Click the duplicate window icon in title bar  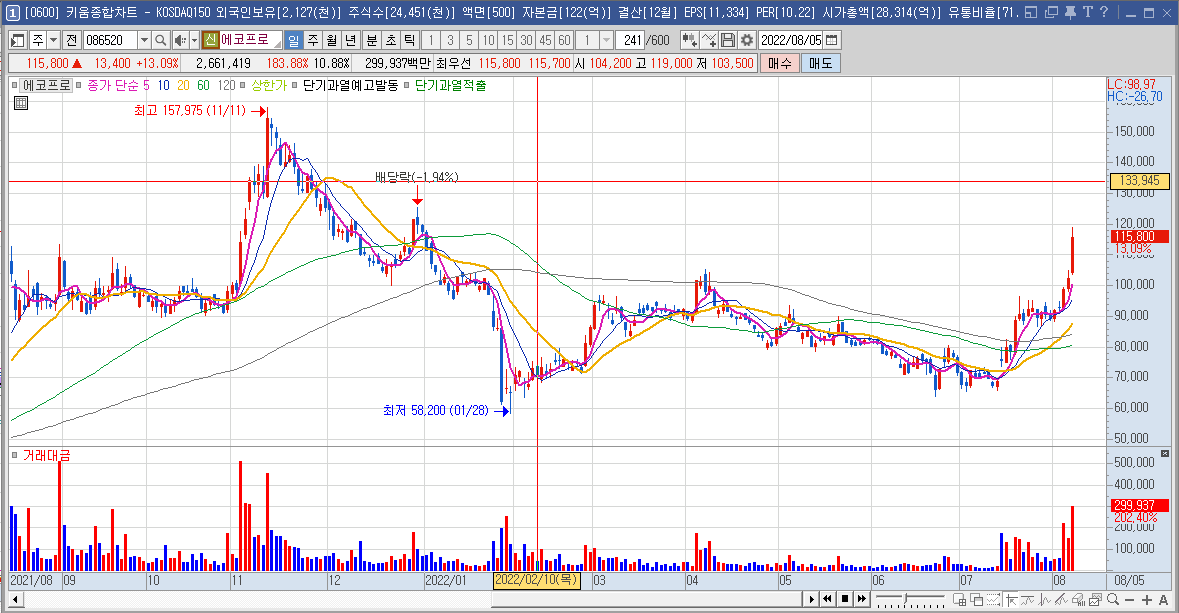[x=1051, y=12]
